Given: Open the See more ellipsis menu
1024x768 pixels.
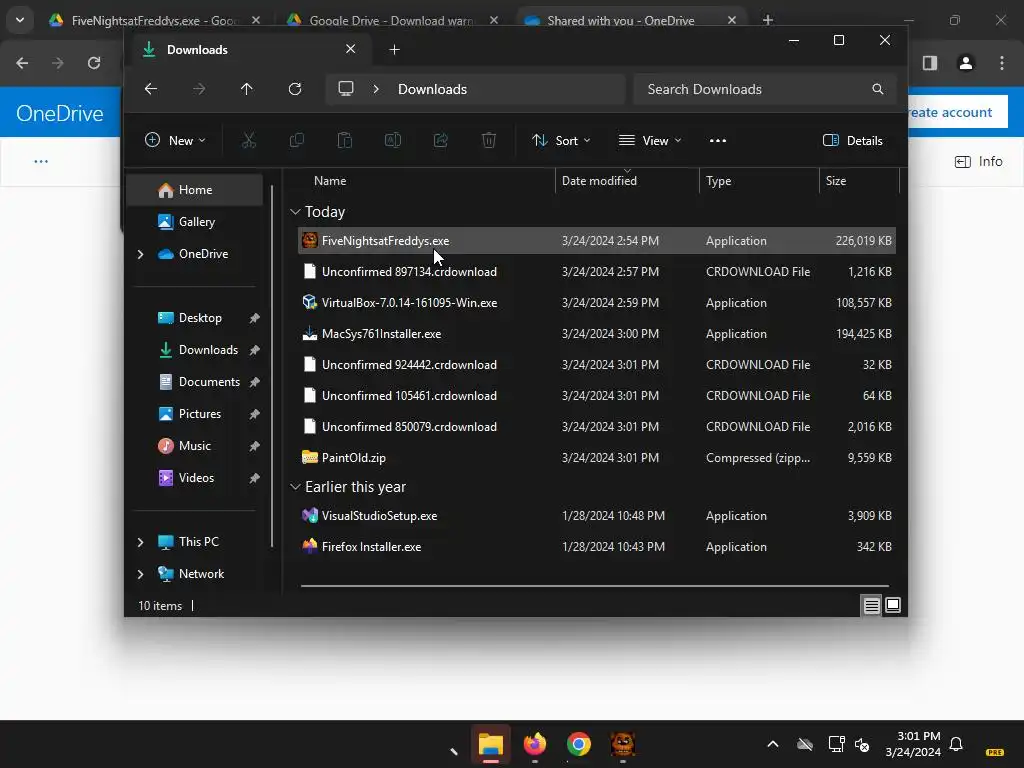Looking at the screenshot, I should pos(718,140).
